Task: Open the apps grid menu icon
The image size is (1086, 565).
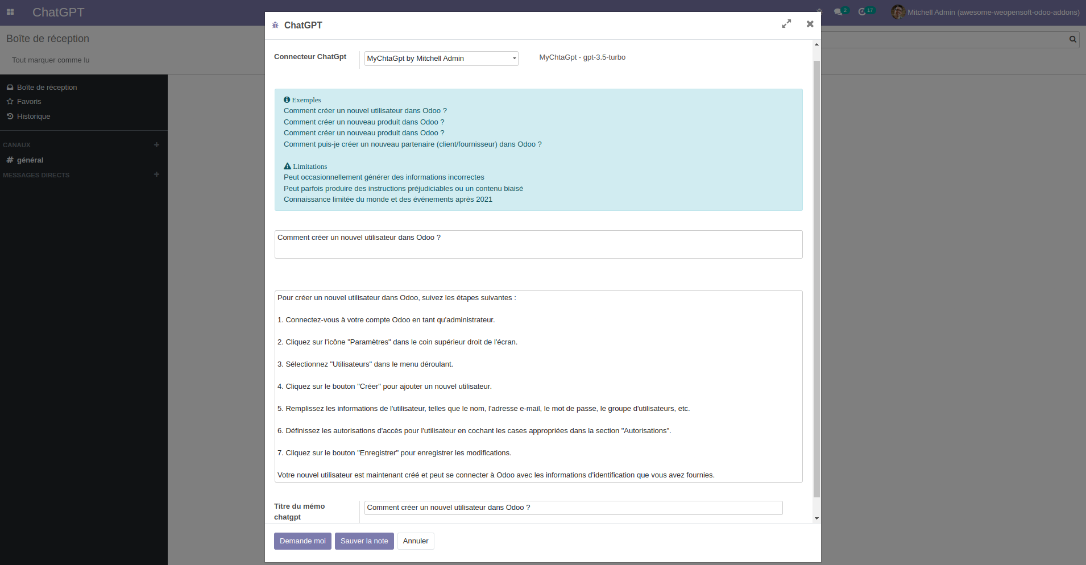Action: [10, 12]
